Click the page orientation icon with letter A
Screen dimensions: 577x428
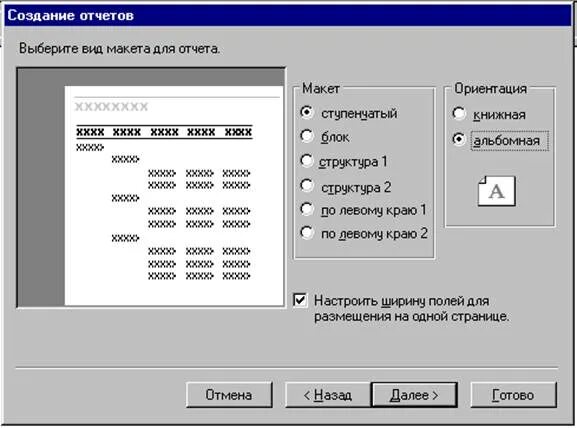coord(496,191)
